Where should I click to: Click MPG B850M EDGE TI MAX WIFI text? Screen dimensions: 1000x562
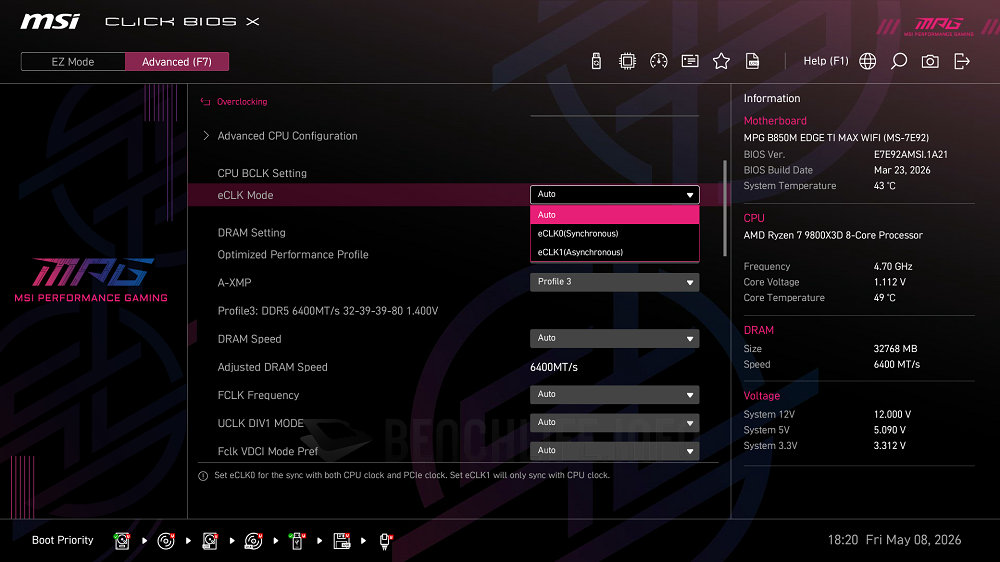(x=836, y=138)
